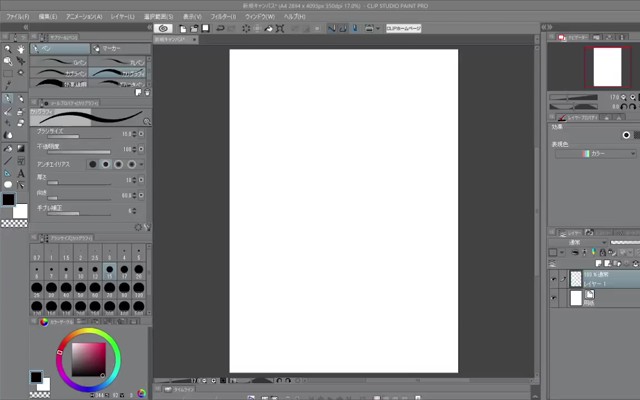Open the Layer menu

tap(122, 17)
